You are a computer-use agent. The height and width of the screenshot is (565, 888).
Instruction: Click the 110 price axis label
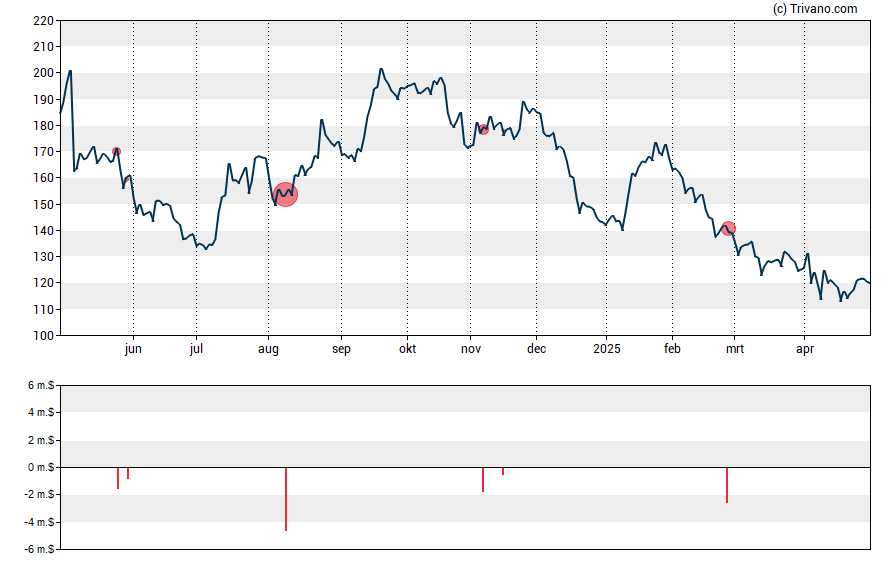[44, 310]
